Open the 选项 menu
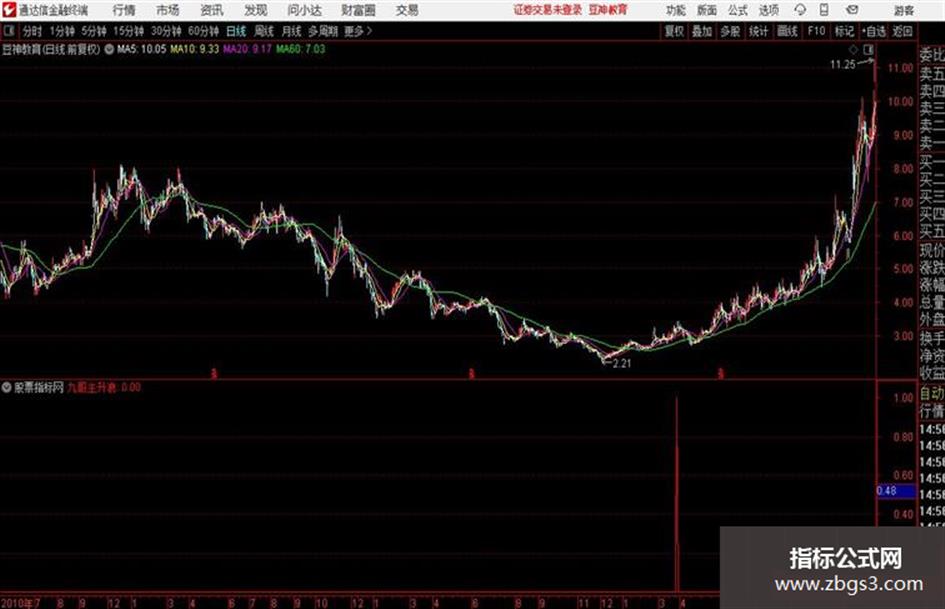Image resolution: width=945 pixels, height=609 pixels. pos(769,10)
